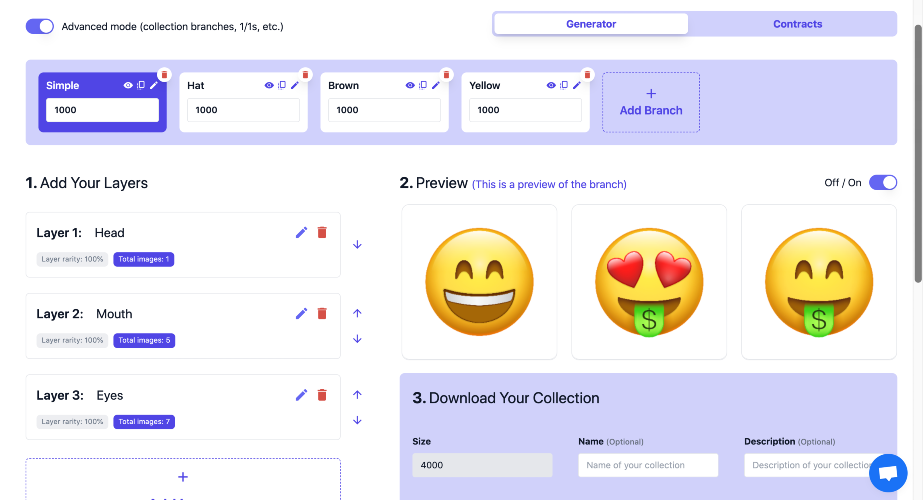923x500 pixels.
Task: Click the 'Layer 2: Mouth' title
Action: click(84, 314)
